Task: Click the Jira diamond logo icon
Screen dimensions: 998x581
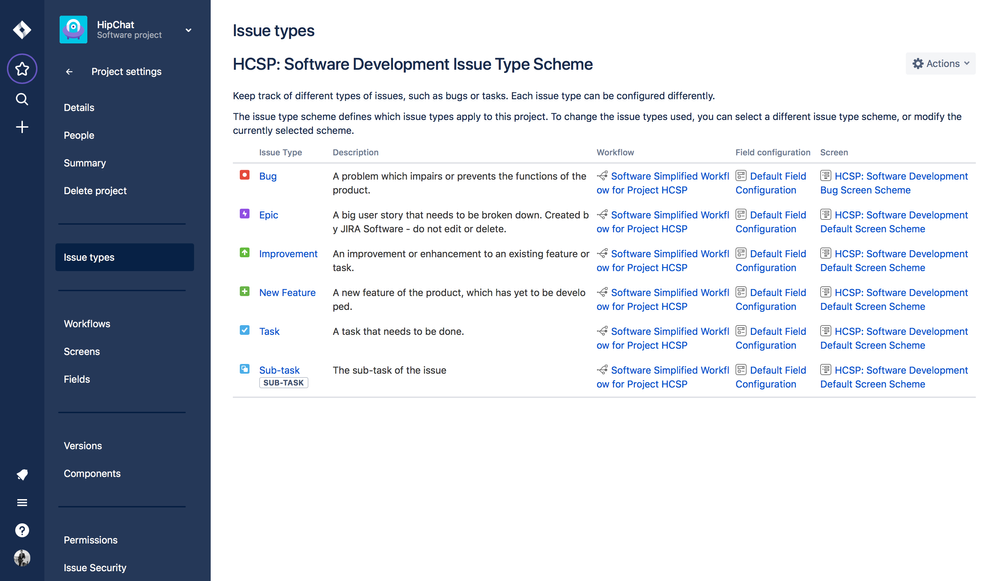Action: pyautogui.click(x=22, y=30)
